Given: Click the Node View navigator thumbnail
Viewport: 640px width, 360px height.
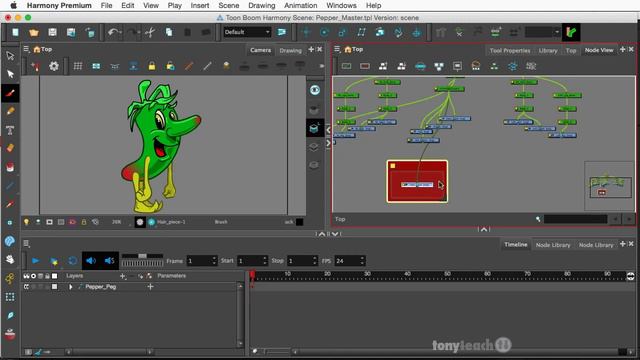Looking at the screenshot, I should point(609,186).
